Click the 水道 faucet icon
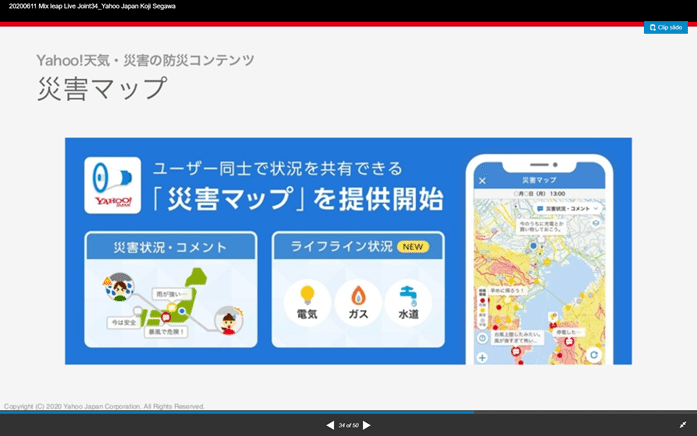Viewport: 697px width, 436px height. pos(409,303)
